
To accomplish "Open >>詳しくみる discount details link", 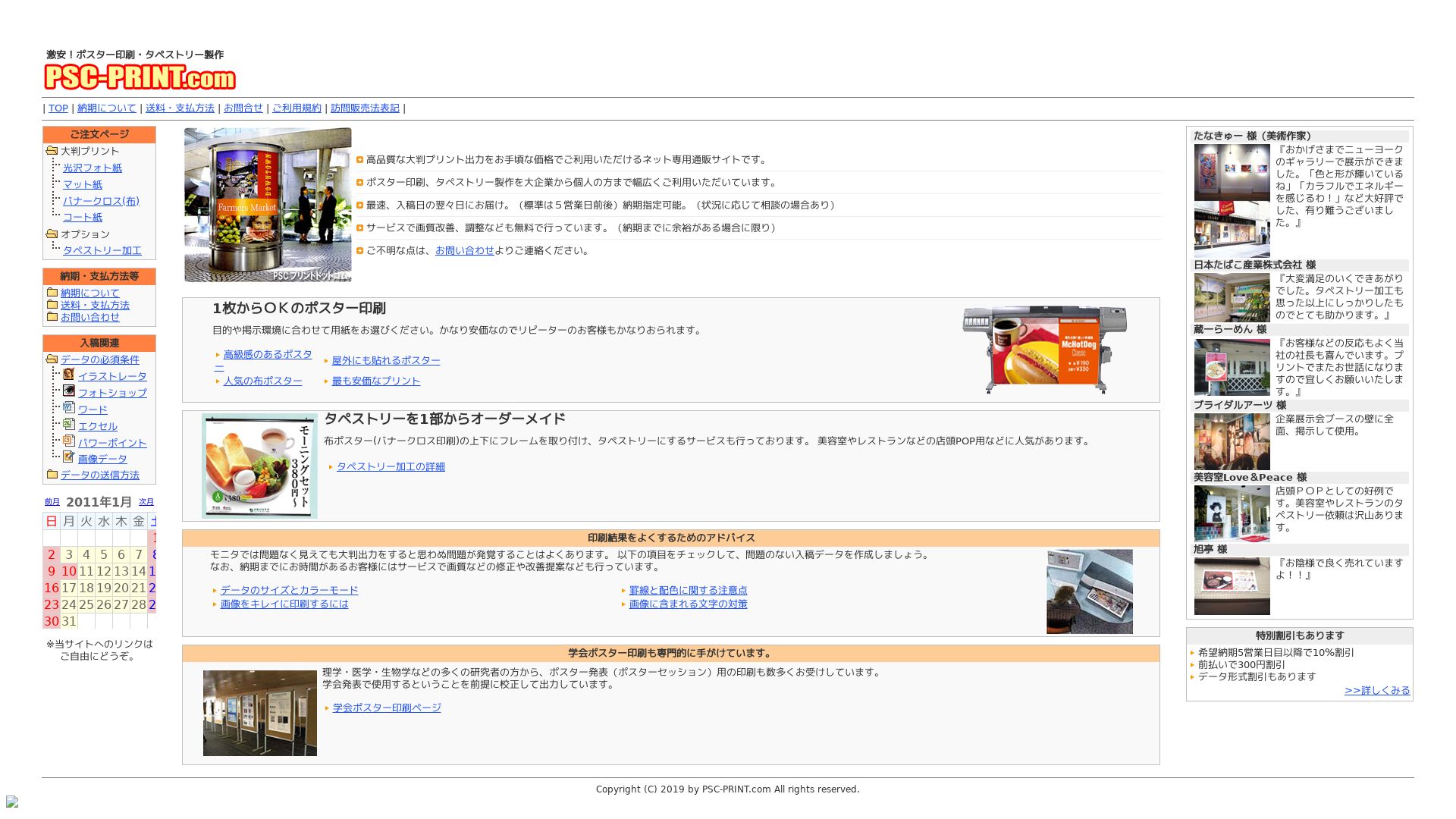I will point(1376,691).
